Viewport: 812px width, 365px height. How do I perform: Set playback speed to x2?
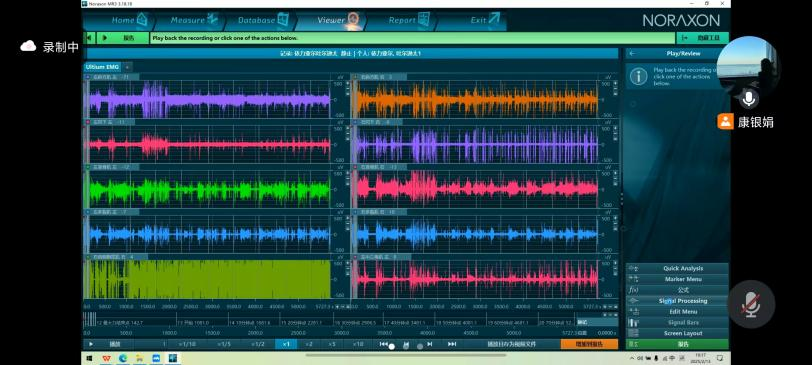click(x=309, y=344)
